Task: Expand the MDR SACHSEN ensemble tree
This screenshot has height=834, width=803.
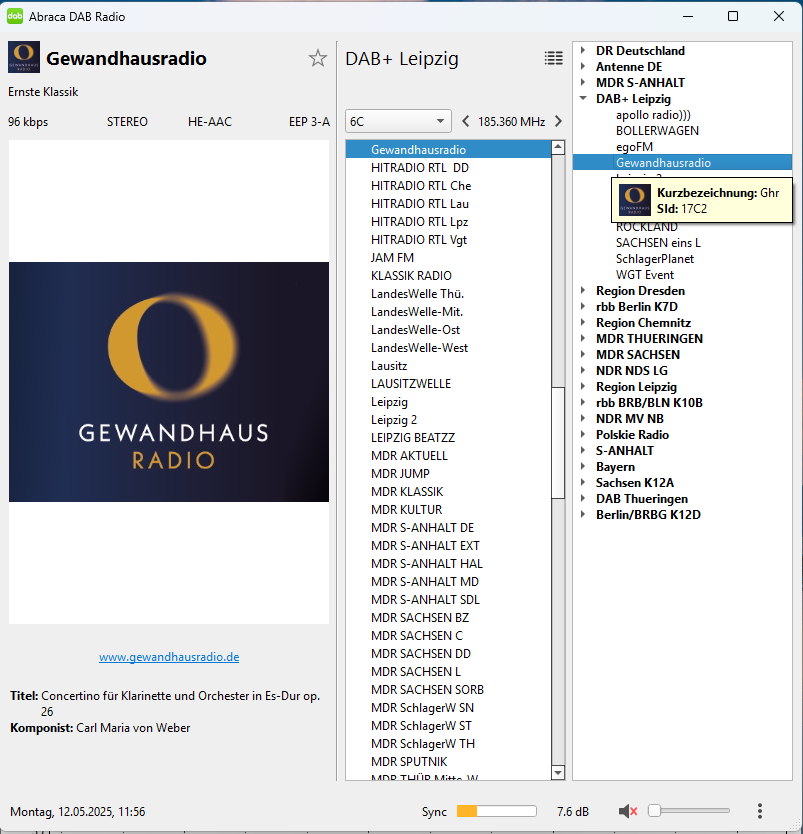Action: (x=583, y=355)
